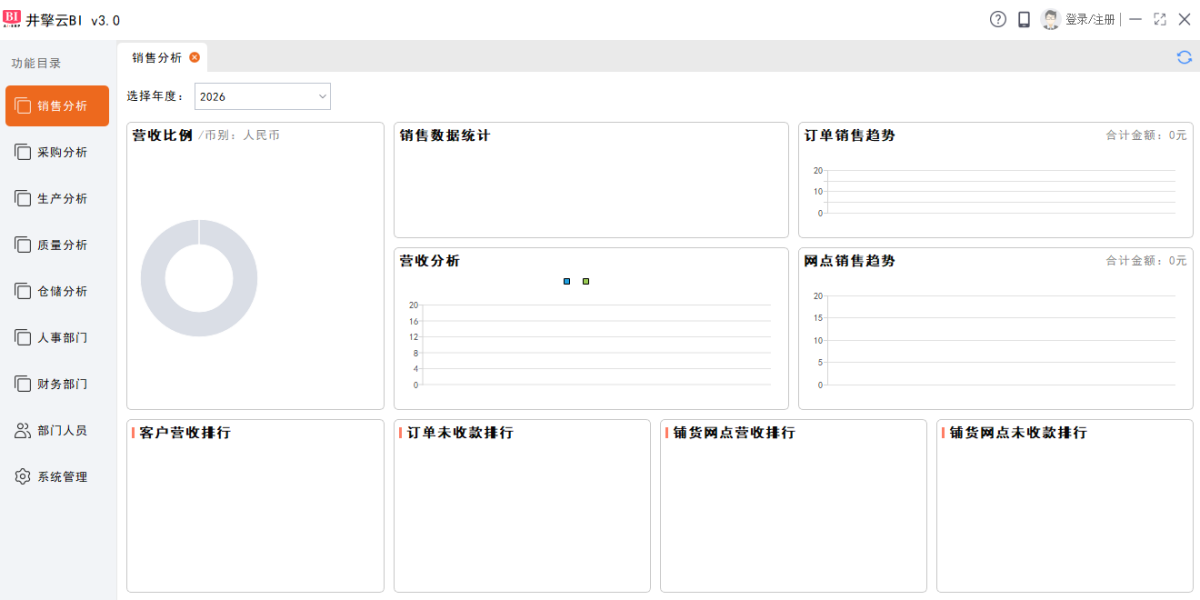Screen dimensions: 1200x600
Task: Expand the 选择年度 dropdown arrow
Action: [x=322, y=97]
